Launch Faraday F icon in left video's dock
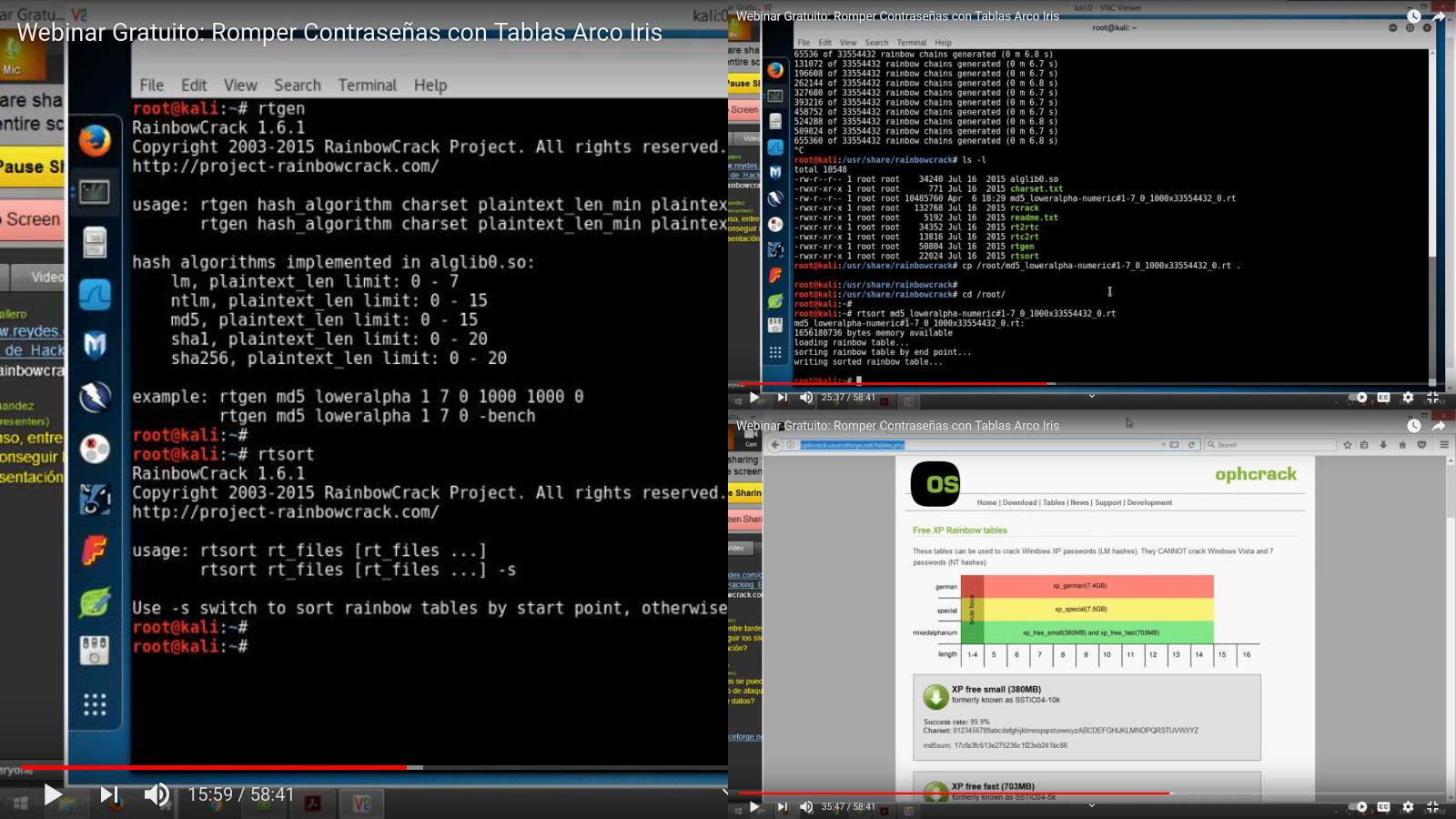This screenshot has height=819, width=1456. click(95, 550)
